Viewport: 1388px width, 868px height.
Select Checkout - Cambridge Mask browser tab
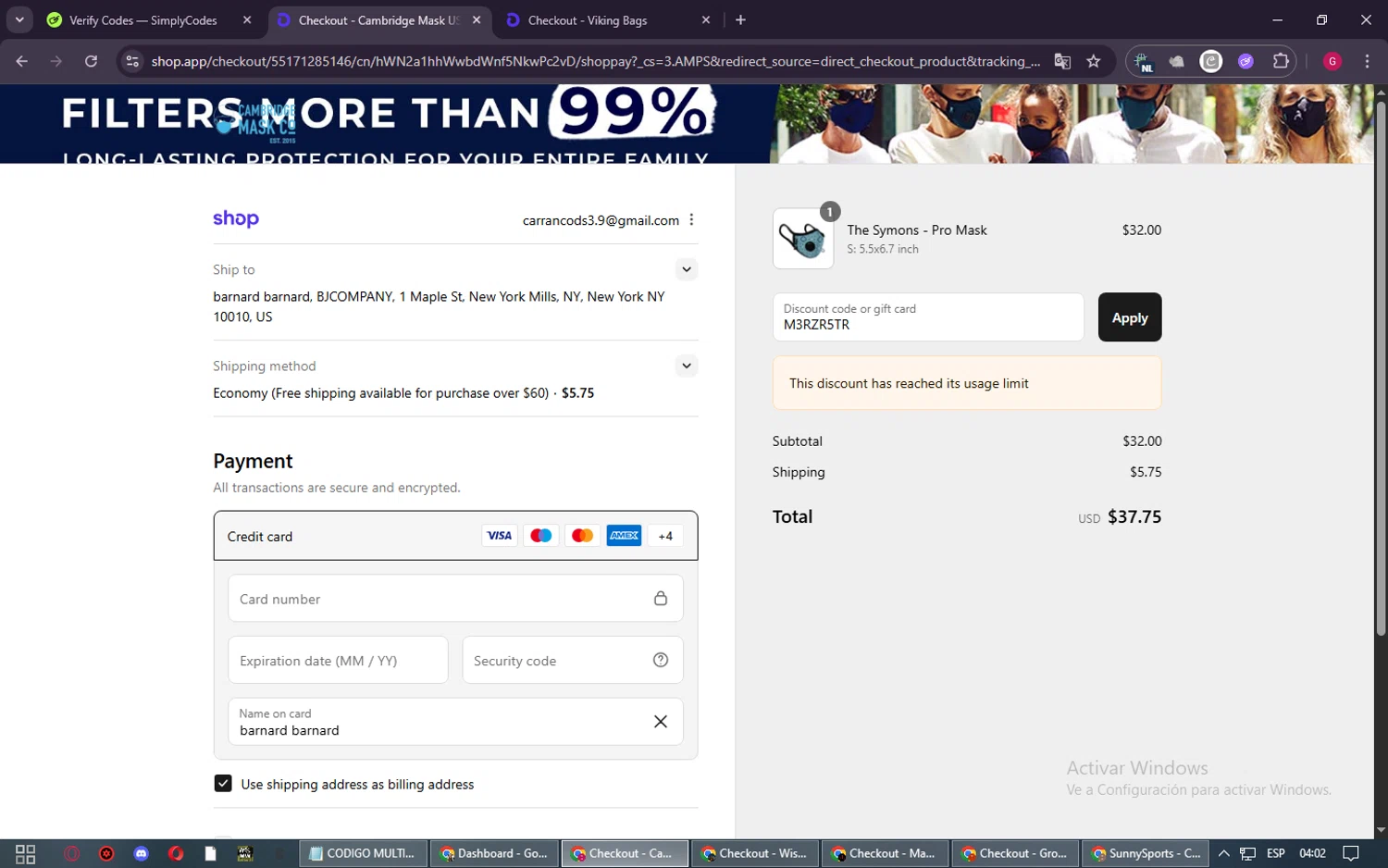click(379, 19)
